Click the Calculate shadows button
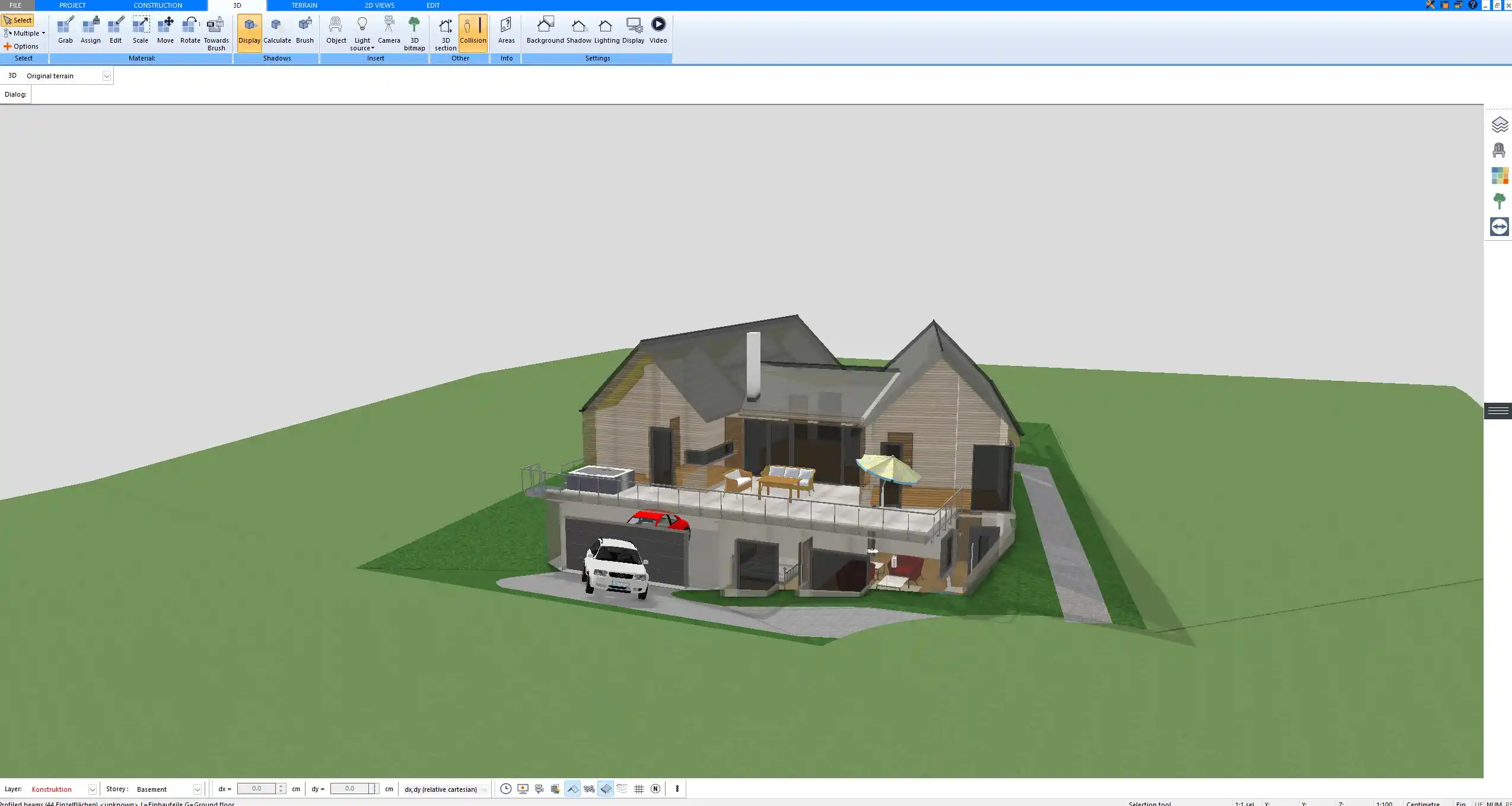 coord(277,28)
